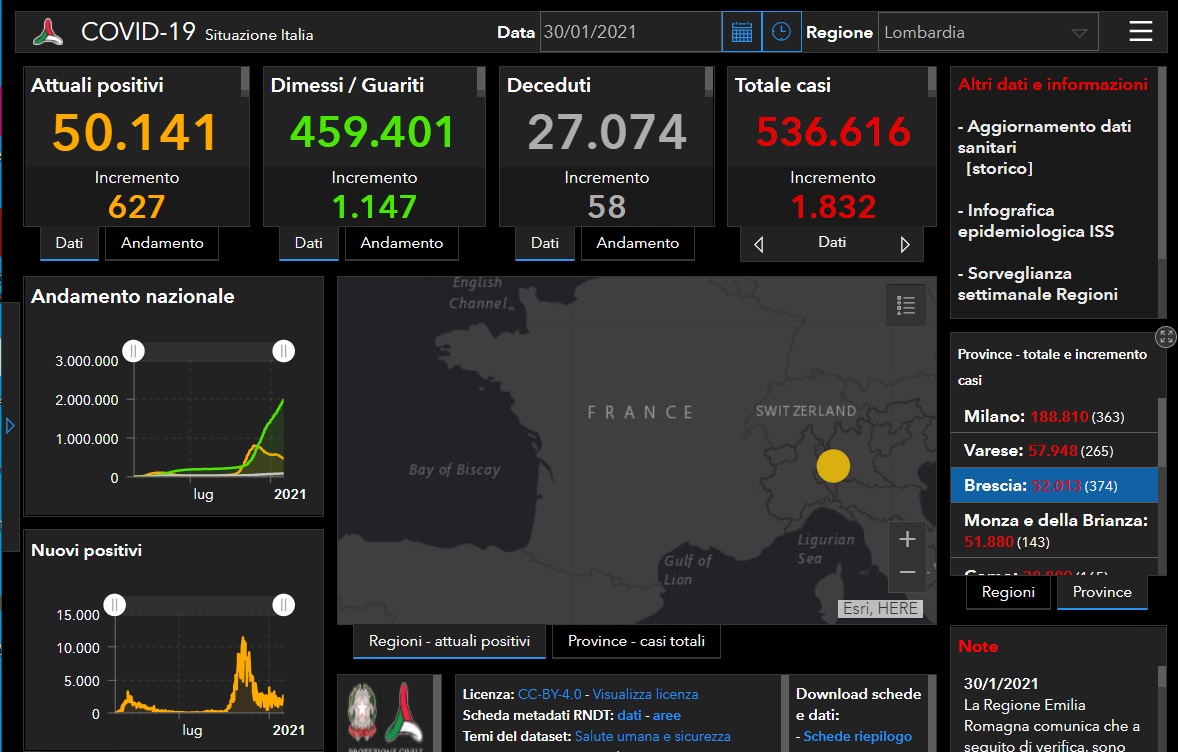1178x752 pixels.
Task: Click the clock time icon
Action: tap(781, 32)
